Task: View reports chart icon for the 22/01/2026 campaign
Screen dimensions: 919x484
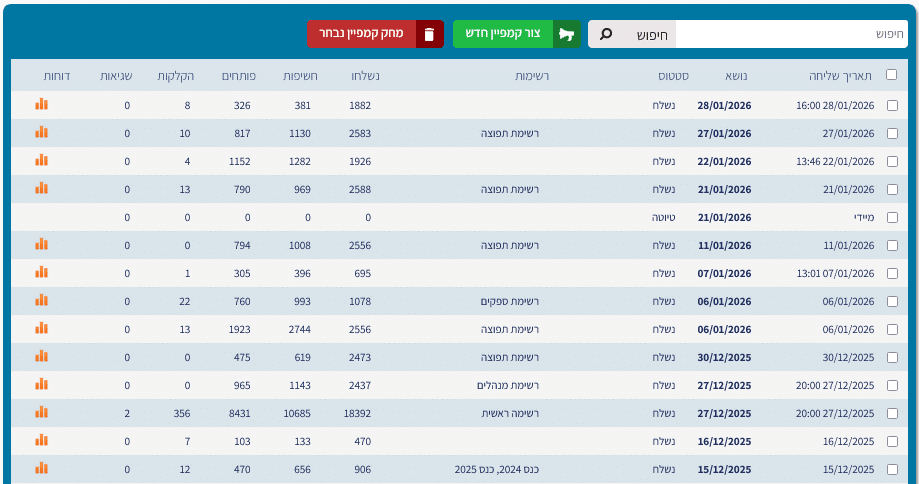Action: [41, 160]
